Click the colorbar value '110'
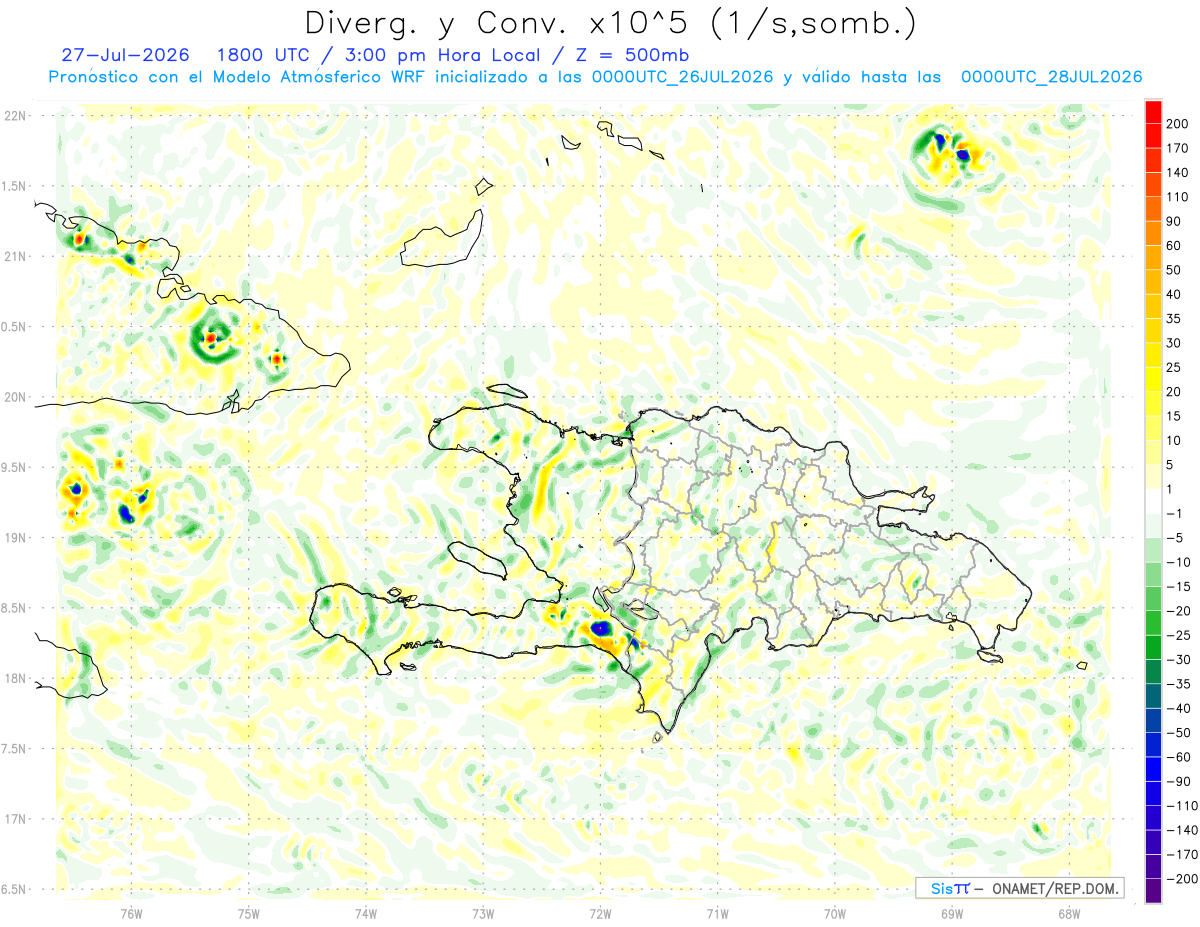Image resolution: width=1200 pixels, height=927 pixels. tap(1177, 197)
